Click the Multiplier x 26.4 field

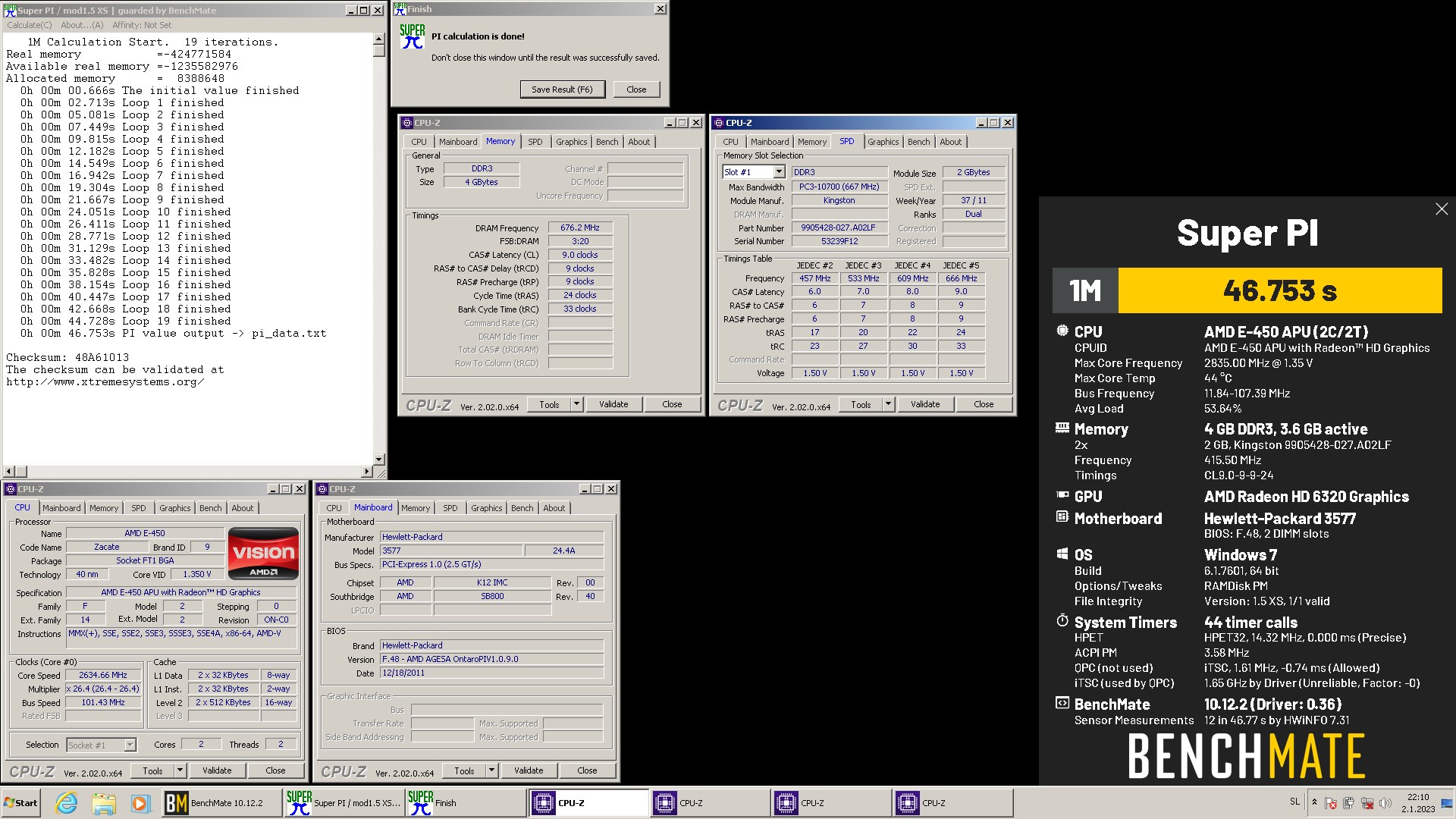click(103, 689)
